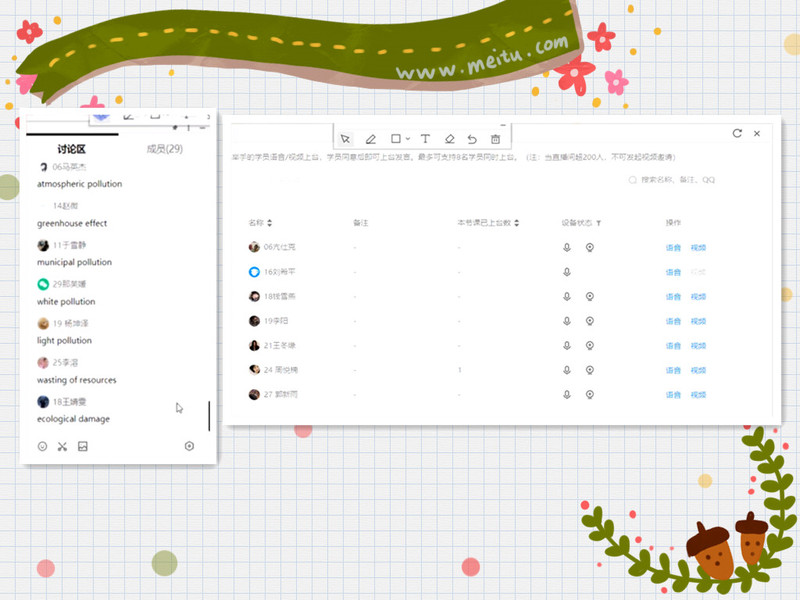Clear annotations with the trash icon

[x=495, y=139]
